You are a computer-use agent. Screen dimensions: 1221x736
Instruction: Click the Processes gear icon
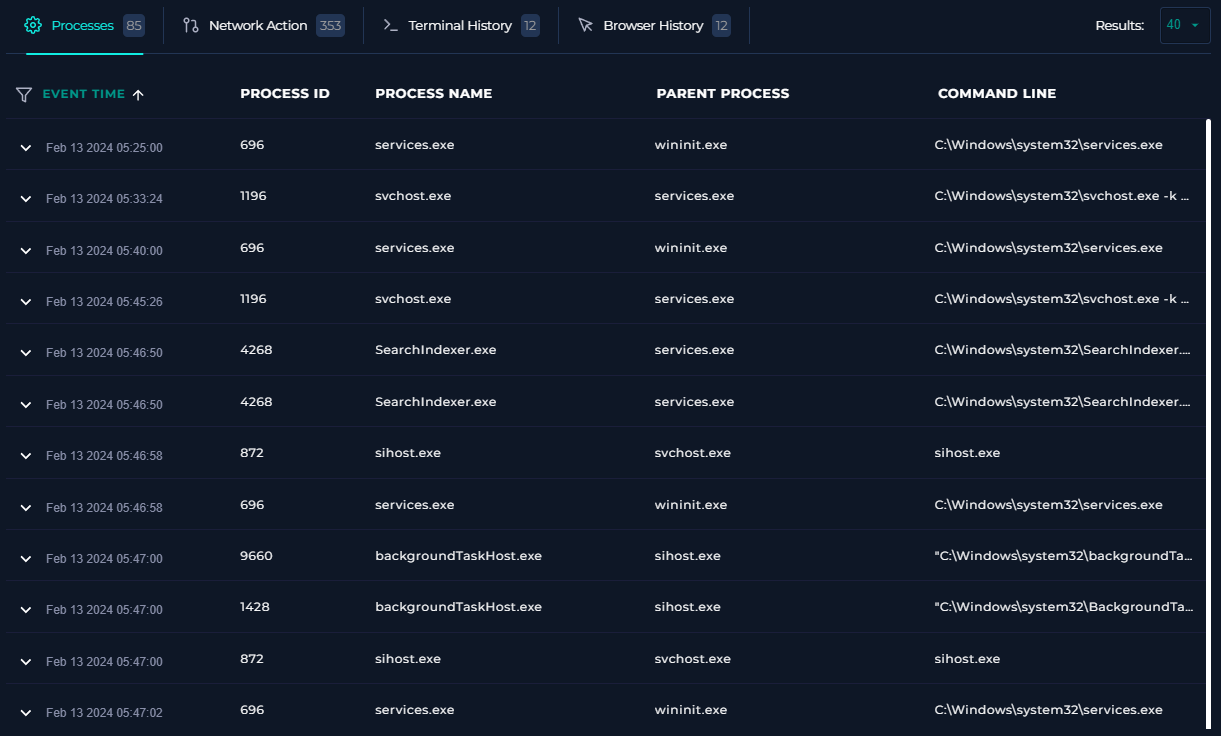(x=33, y=25)
